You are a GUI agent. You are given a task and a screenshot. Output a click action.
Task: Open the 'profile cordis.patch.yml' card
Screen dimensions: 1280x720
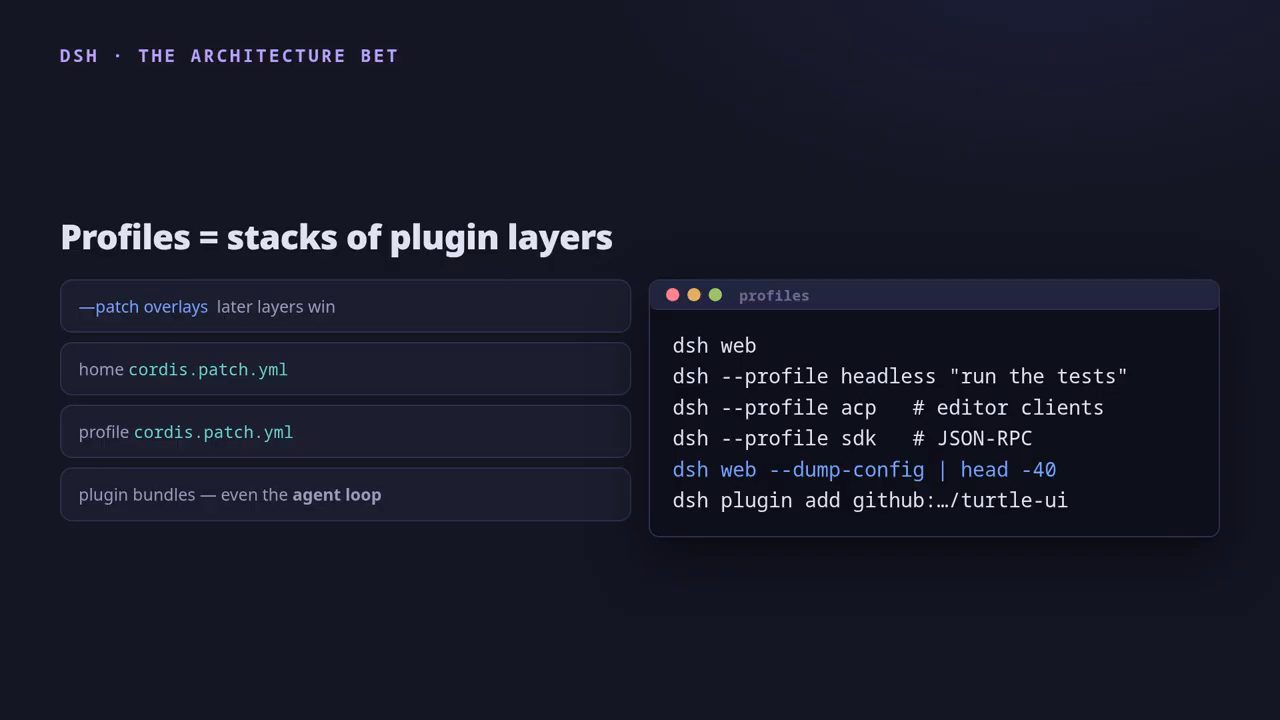[x=345, y=432]
